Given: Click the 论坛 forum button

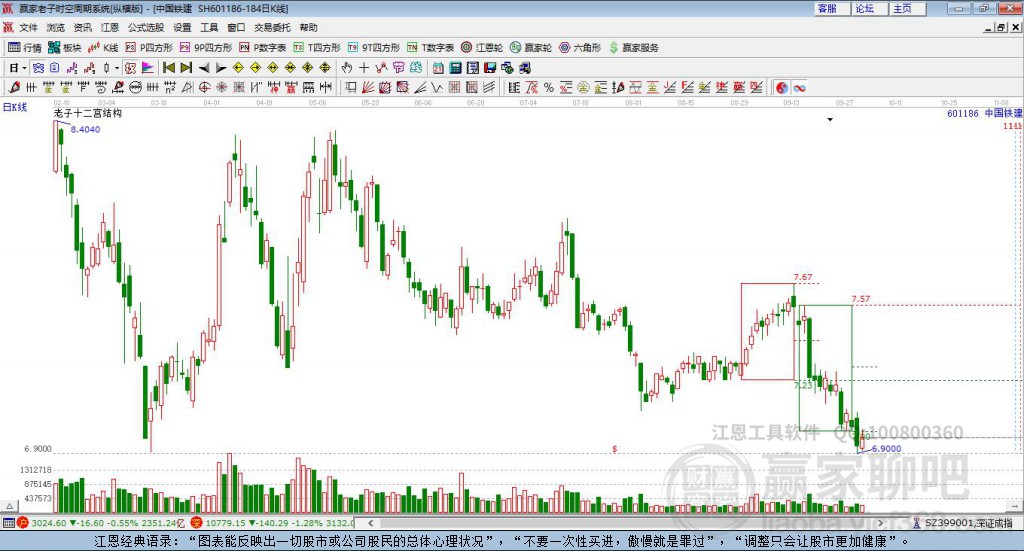Looking at the screenshot, I should 870,8.
